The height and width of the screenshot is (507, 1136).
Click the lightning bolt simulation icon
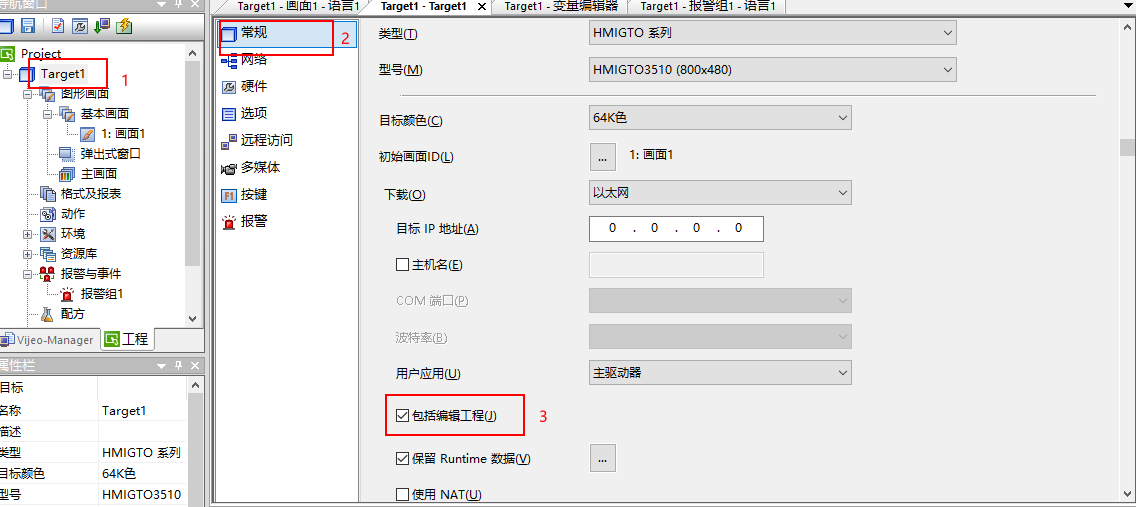point(124,25)
